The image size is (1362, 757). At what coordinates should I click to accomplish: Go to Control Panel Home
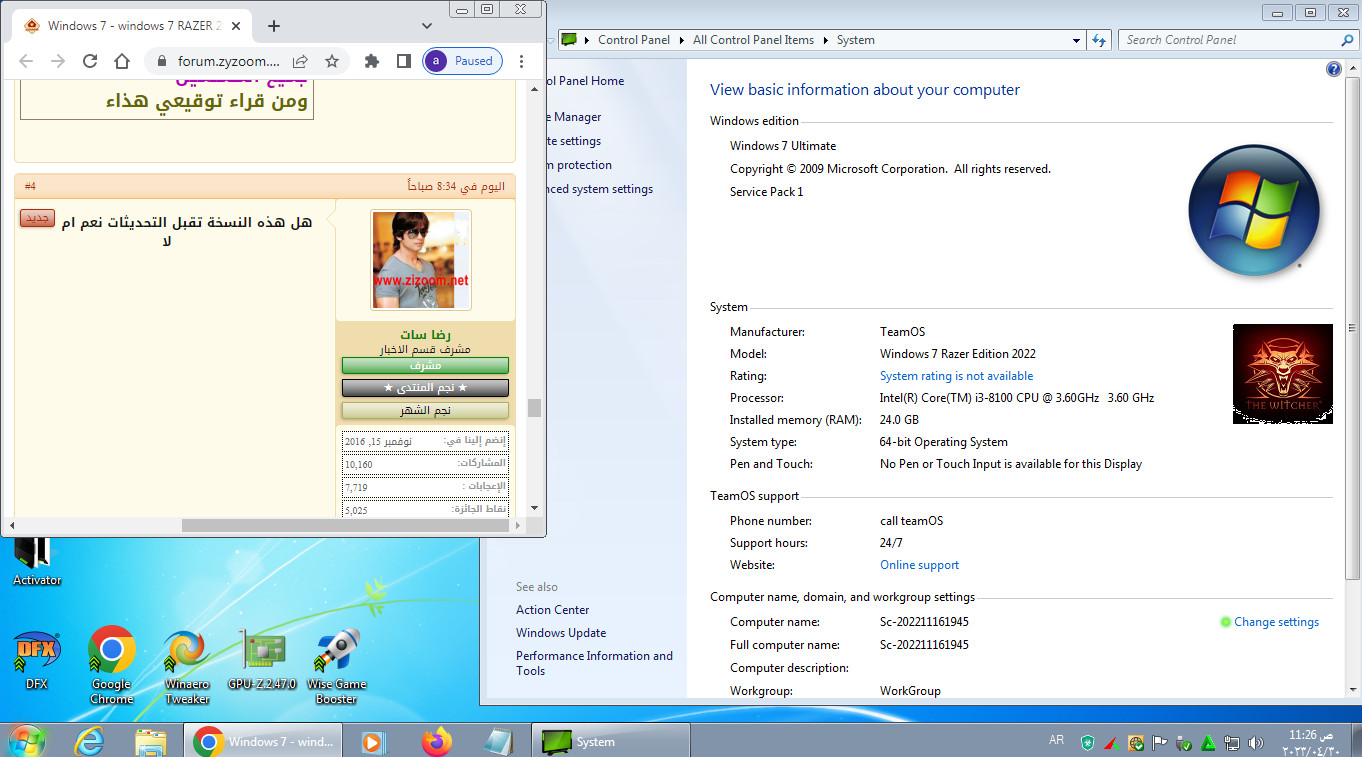coord(586,81)
